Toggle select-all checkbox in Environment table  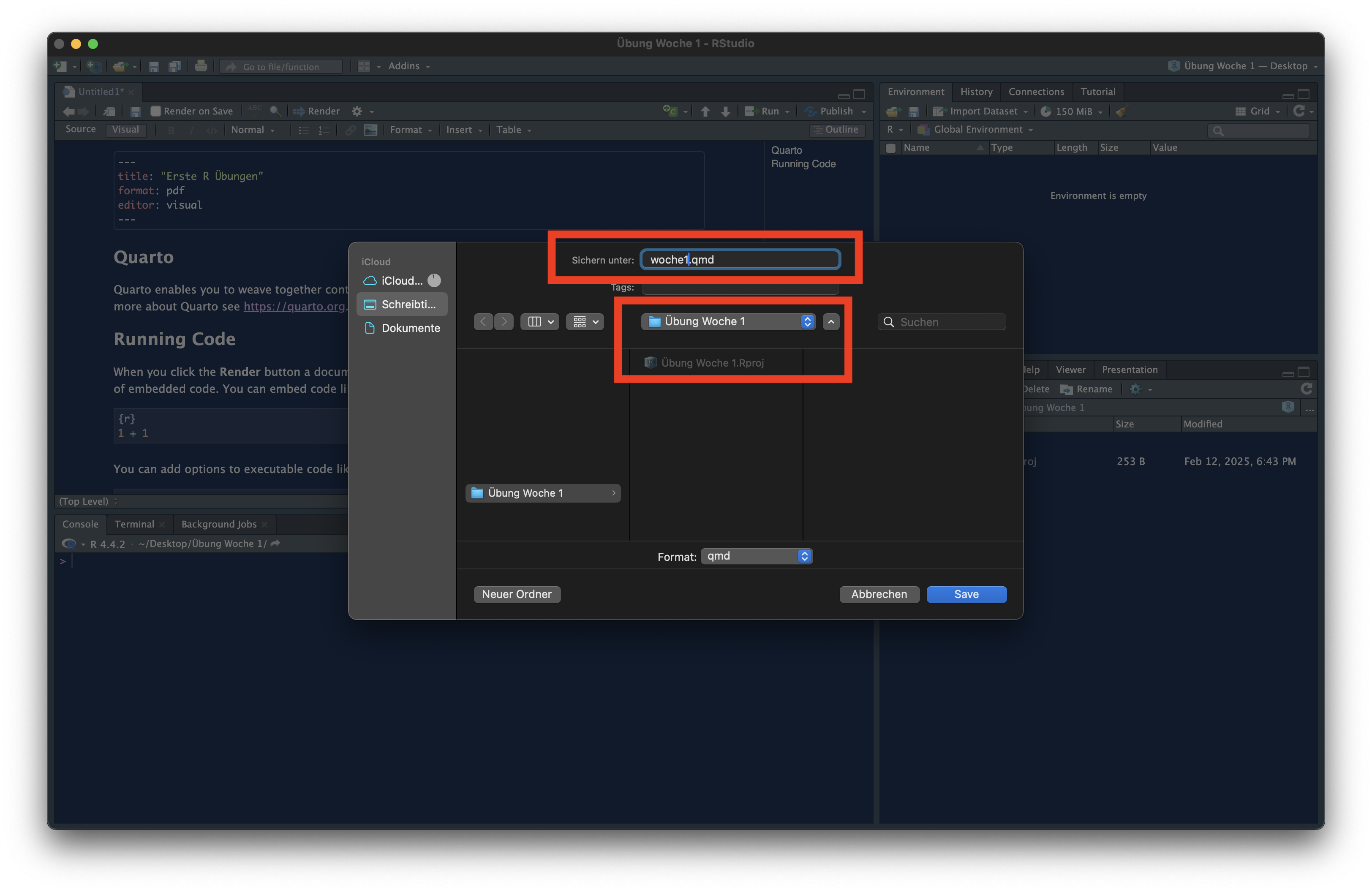(890, 148)
